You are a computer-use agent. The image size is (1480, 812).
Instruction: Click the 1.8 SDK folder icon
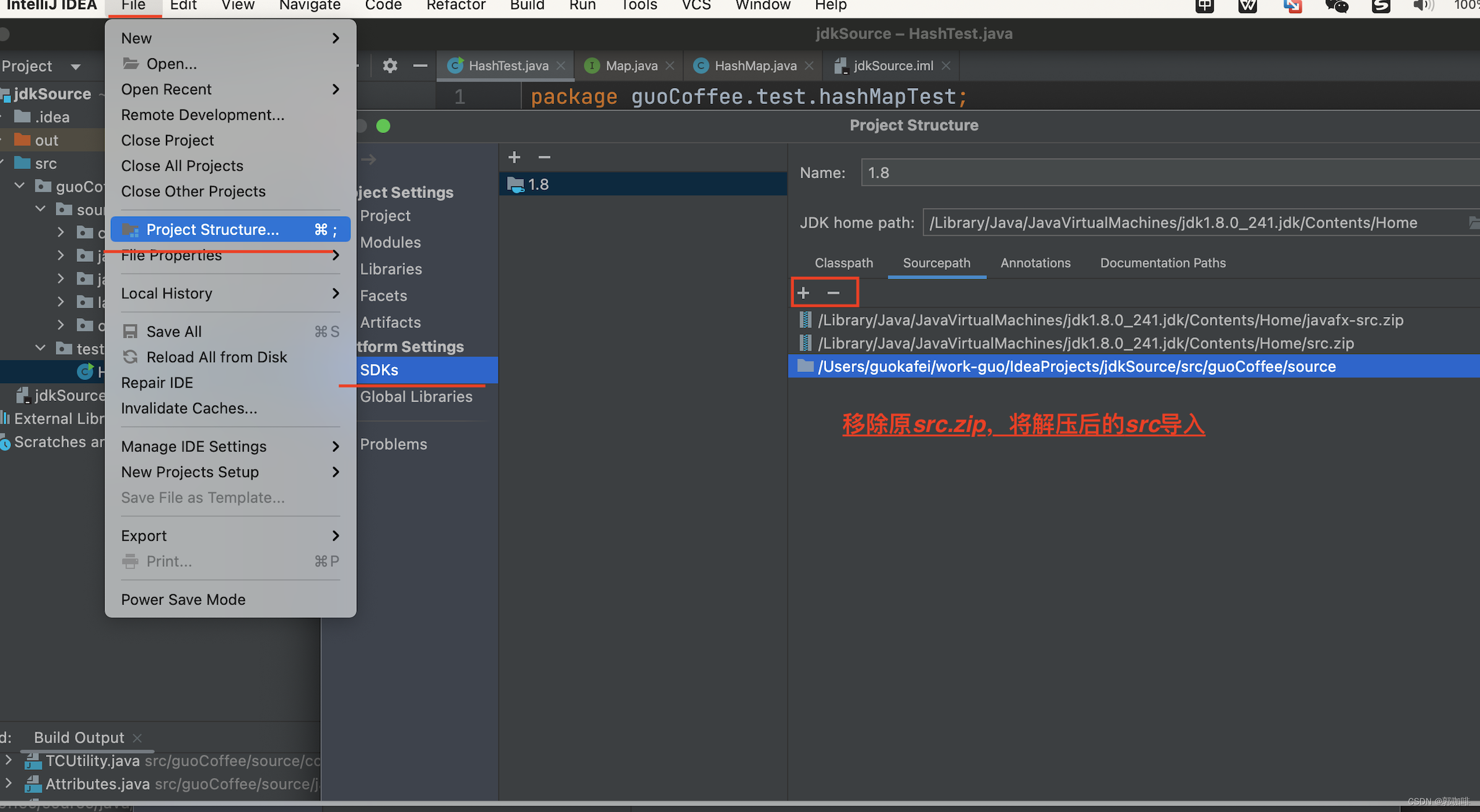pos(515,184)
